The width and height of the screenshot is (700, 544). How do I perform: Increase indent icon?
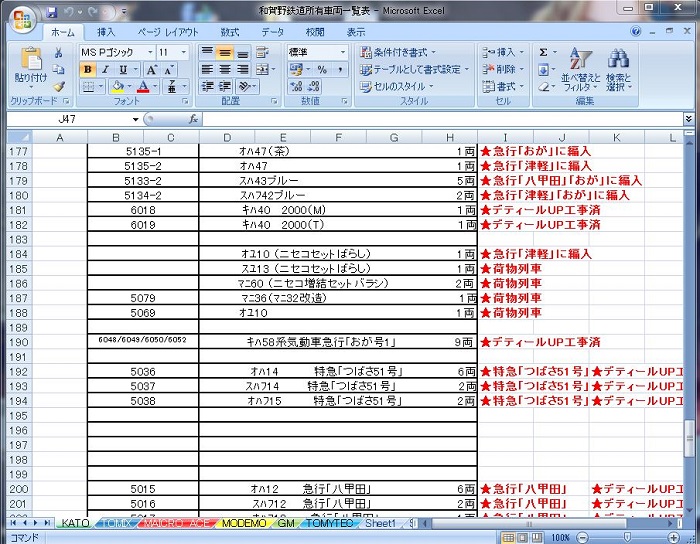click(225, 86)
